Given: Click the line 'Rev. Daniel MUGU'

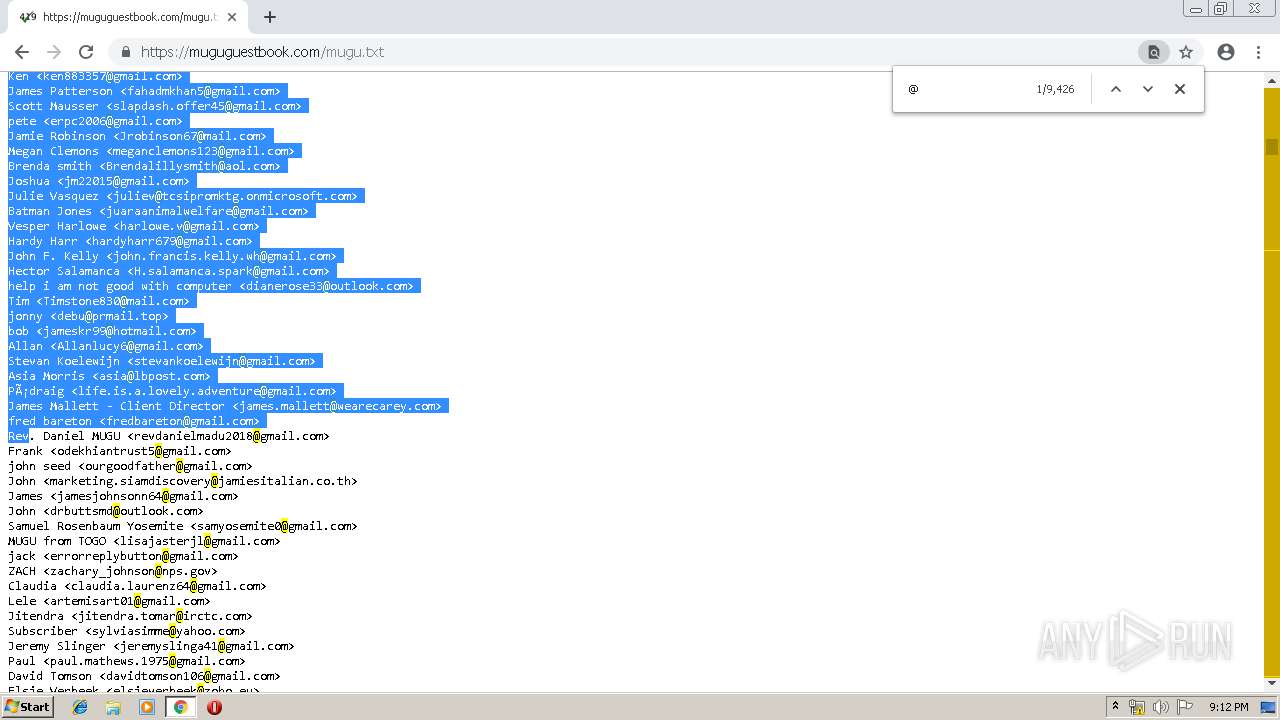Looking at the screenshot, I should (169, 436).
